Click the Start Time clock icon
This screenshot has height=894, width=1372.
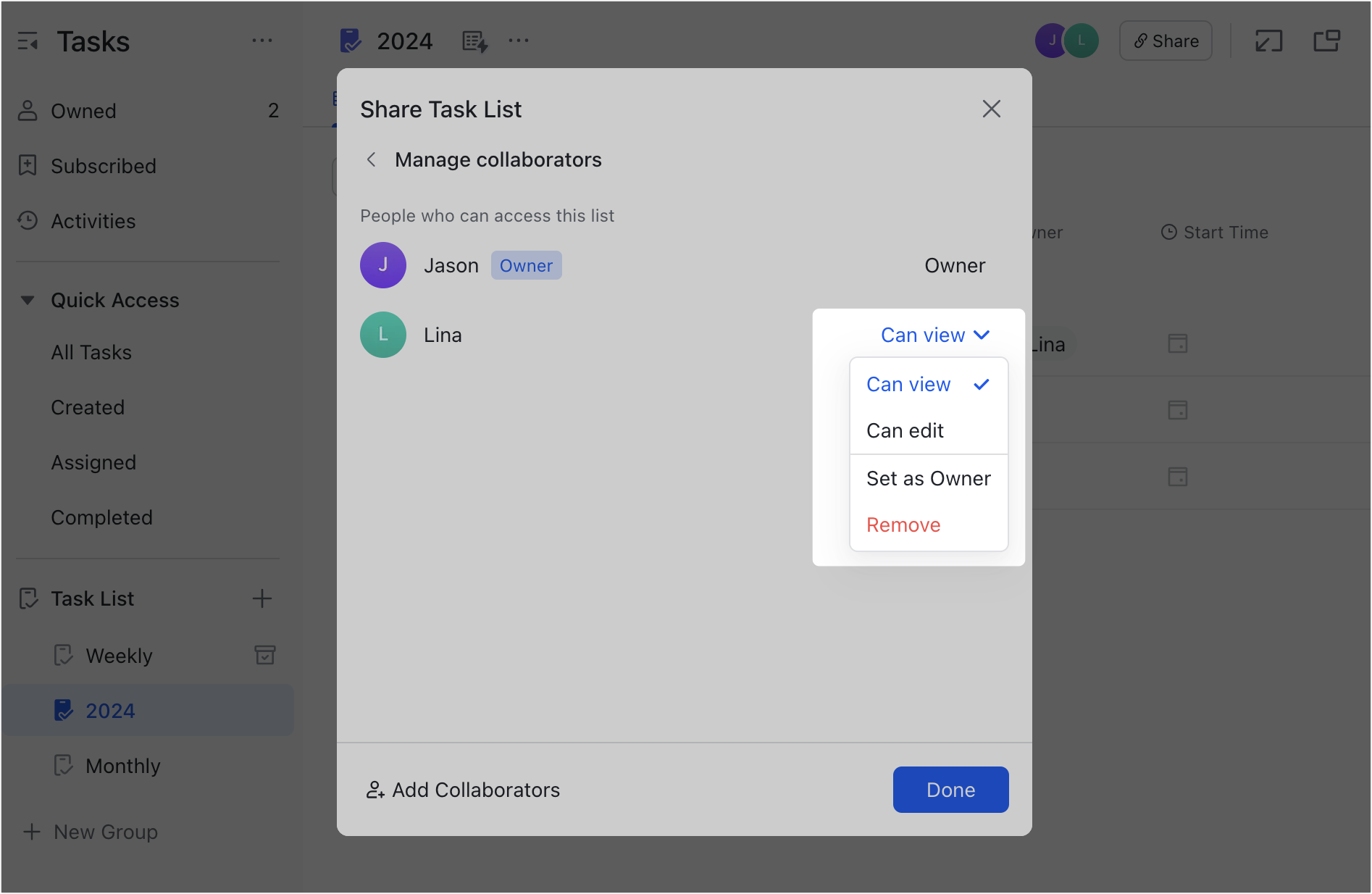[1168, 232]
